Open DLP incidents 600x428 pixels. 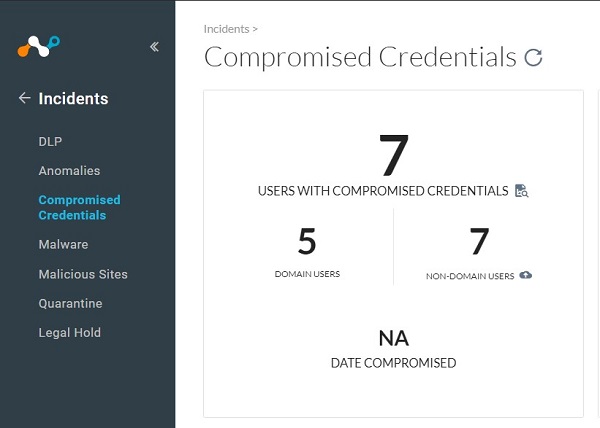(x=50, y=141)
